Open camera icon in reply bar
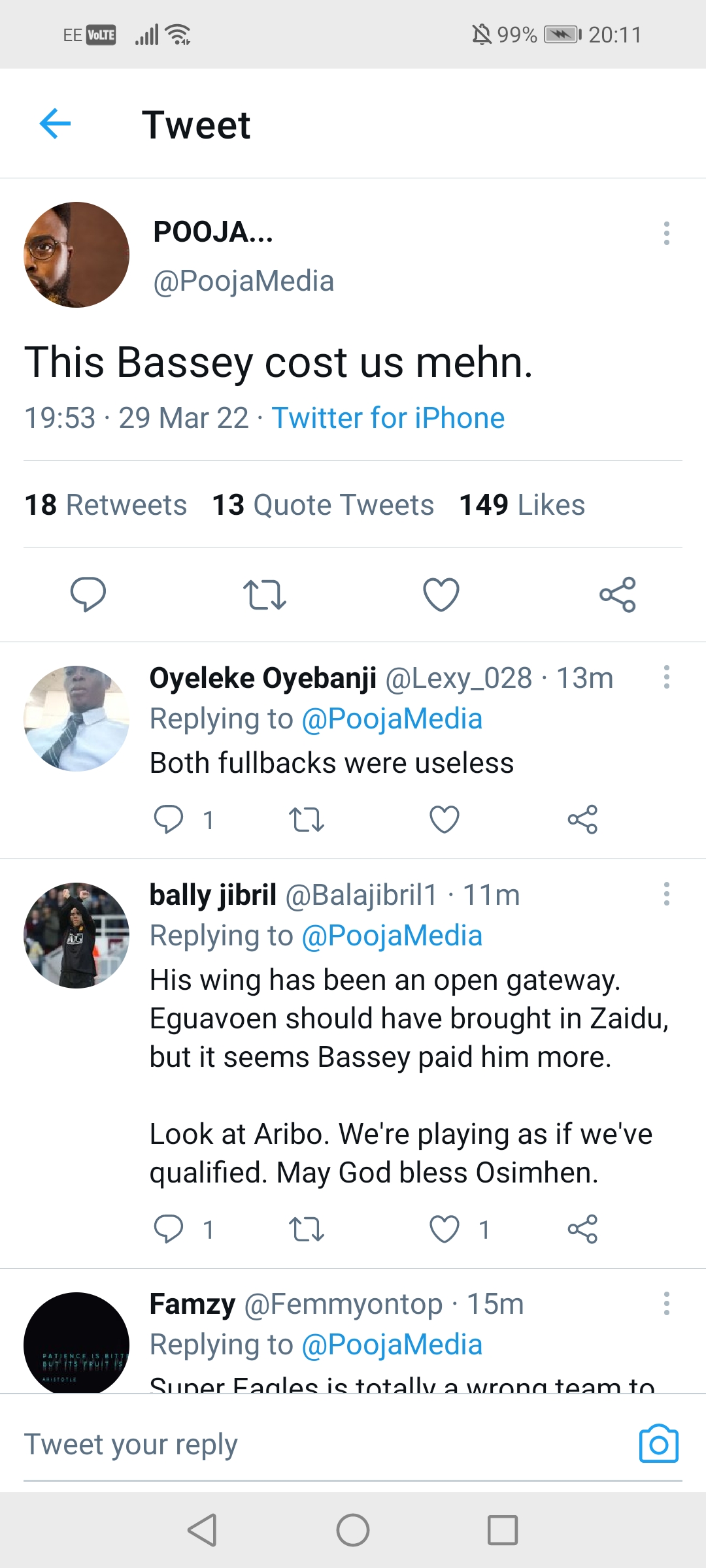Screen dimensions: 706x1568 point(658,1444)
